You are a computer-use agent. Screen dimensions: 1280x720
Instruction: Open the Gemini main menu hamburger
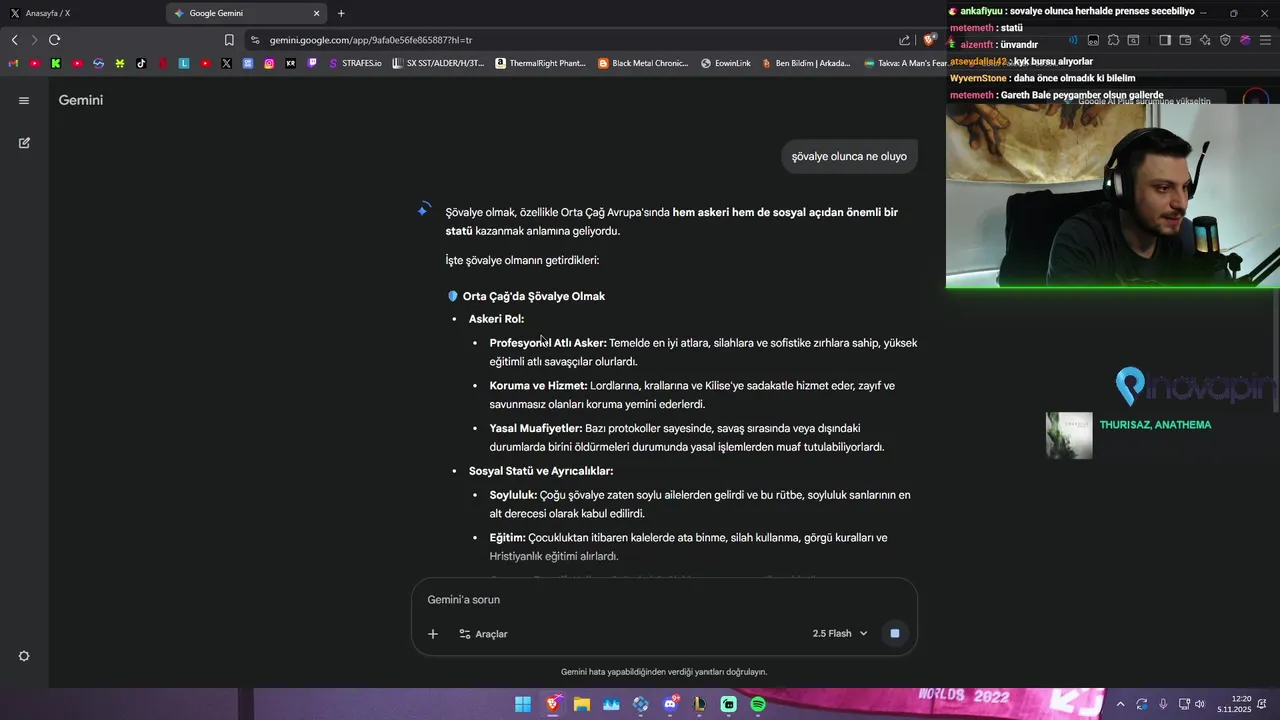click(x=24, y=100)
